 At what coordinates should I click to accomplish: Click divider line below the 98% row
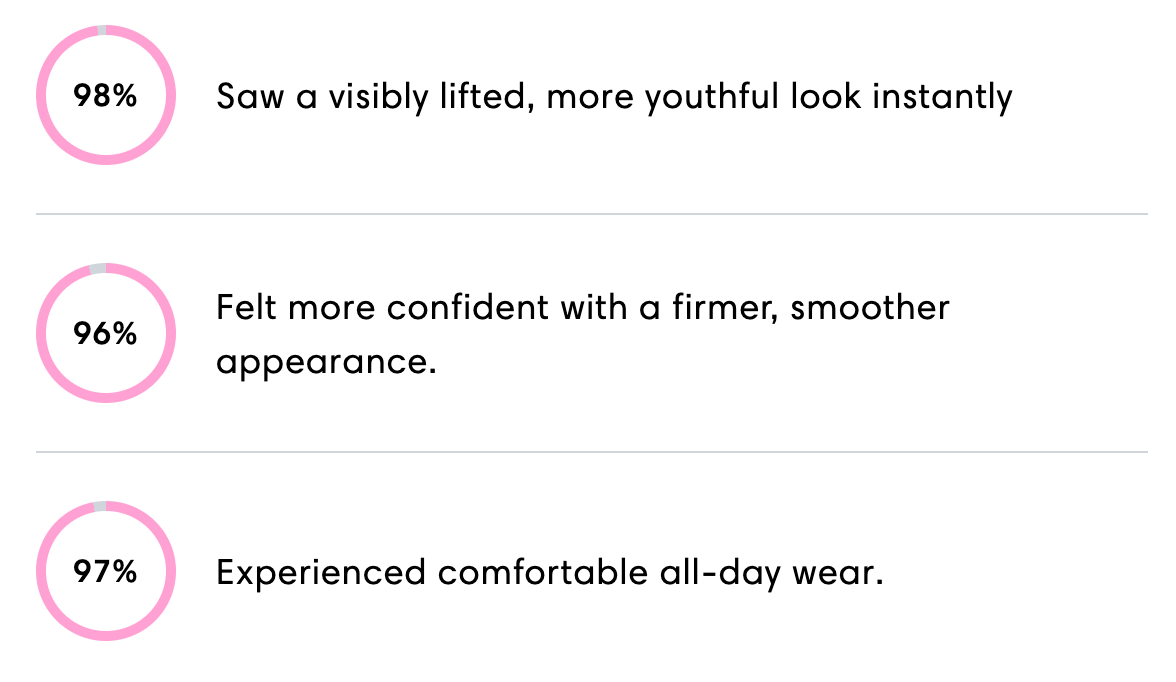pos(592,214)
